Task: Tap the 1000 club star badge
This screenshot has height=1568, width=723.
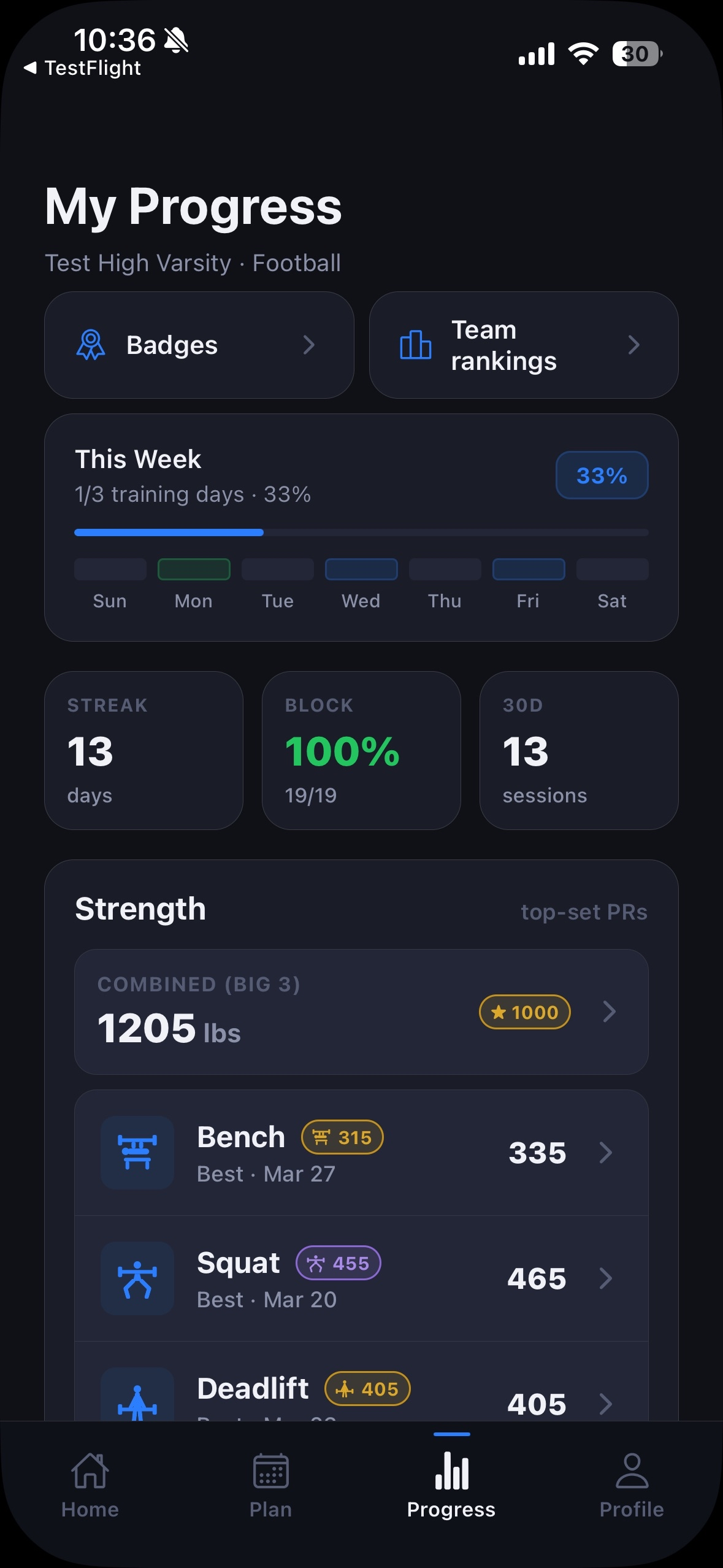Action: (x=524, y=1012)
